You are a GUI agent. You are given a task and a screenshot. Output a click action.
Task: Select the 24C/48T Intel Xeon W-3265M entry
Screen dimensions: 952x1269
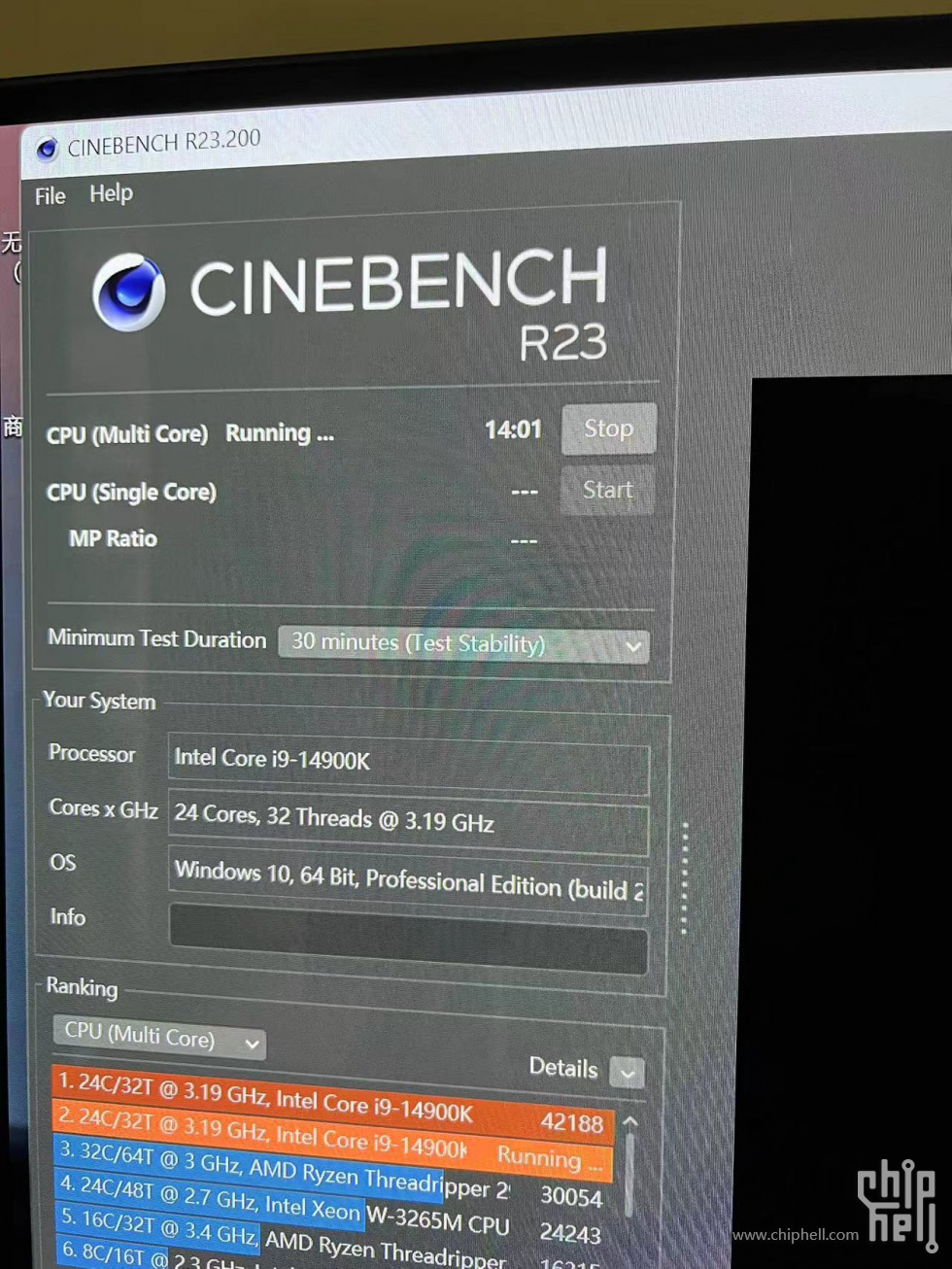[x=332, y=1210]
